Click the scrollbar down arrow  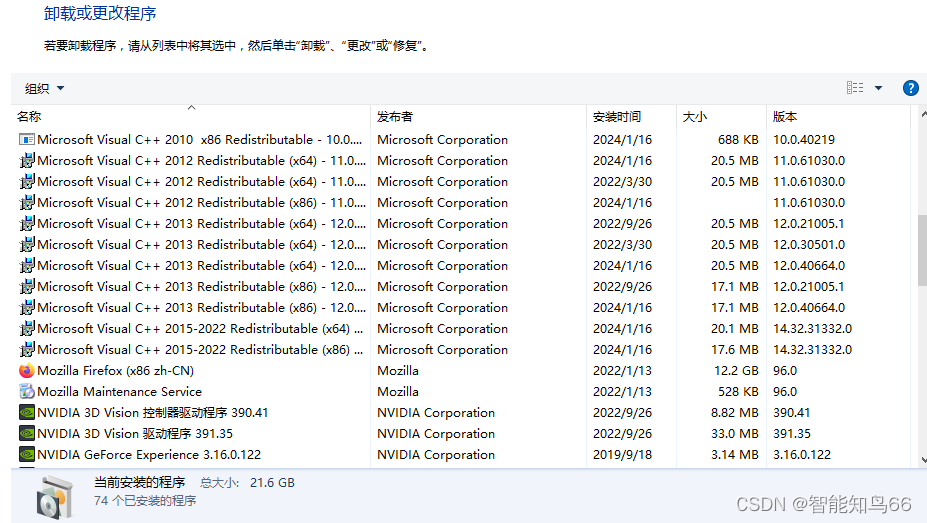923,460
